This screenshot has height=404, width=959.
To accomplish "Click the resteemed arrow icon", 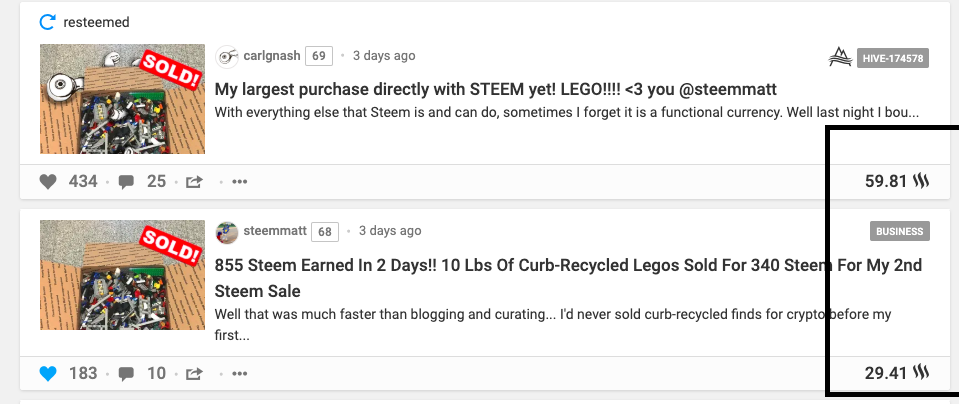I will (46, 22).
